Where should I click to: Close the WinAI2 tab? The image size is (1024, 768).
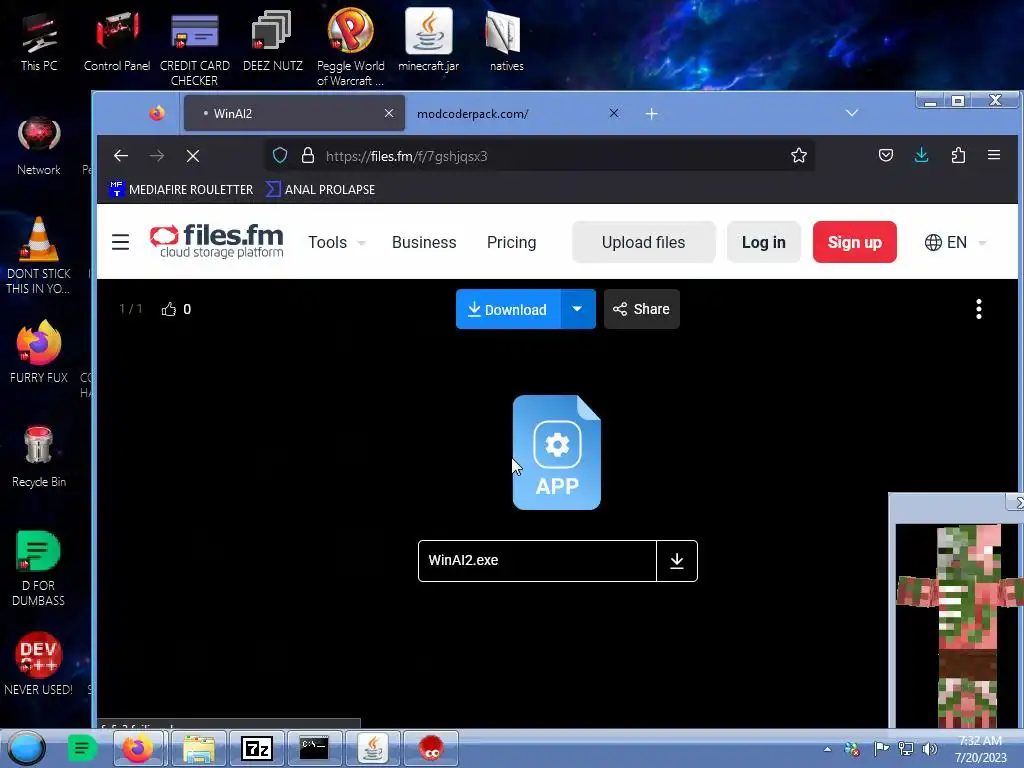(x=389, y=113)
